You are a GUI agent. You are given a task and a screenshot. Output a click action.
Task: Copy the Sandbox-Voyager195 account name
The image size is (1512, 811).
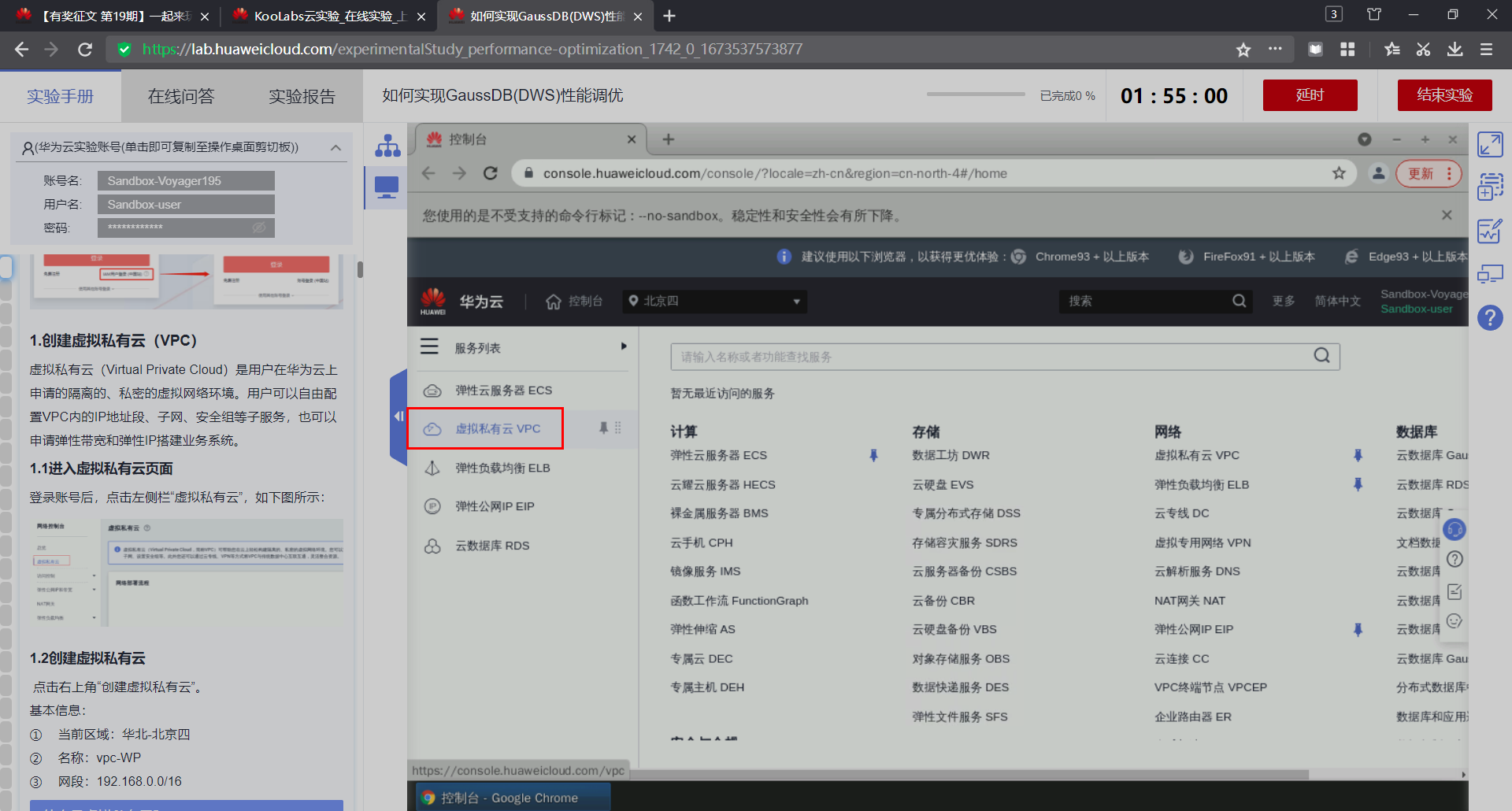coord(186,180)
